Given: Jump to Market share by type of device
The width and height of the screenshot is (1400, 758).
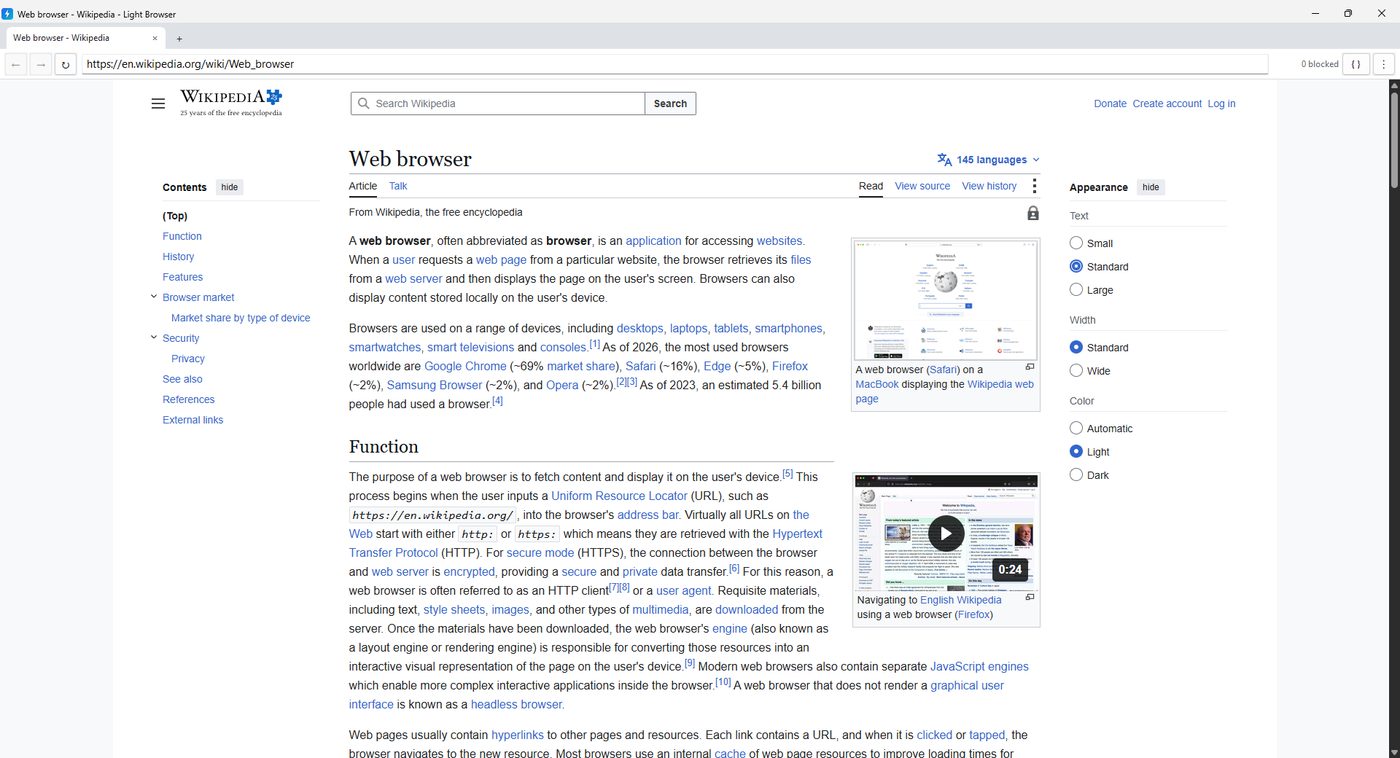Looking at the screenshot, I should (241, 318).
